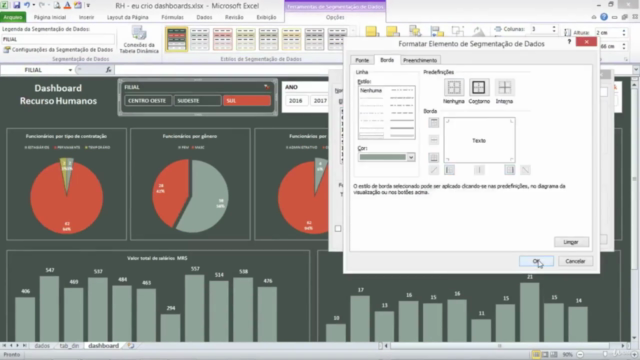640x360 pixels.
Task: Switch to the tab_din sheet tab
Action: (69, 346)
